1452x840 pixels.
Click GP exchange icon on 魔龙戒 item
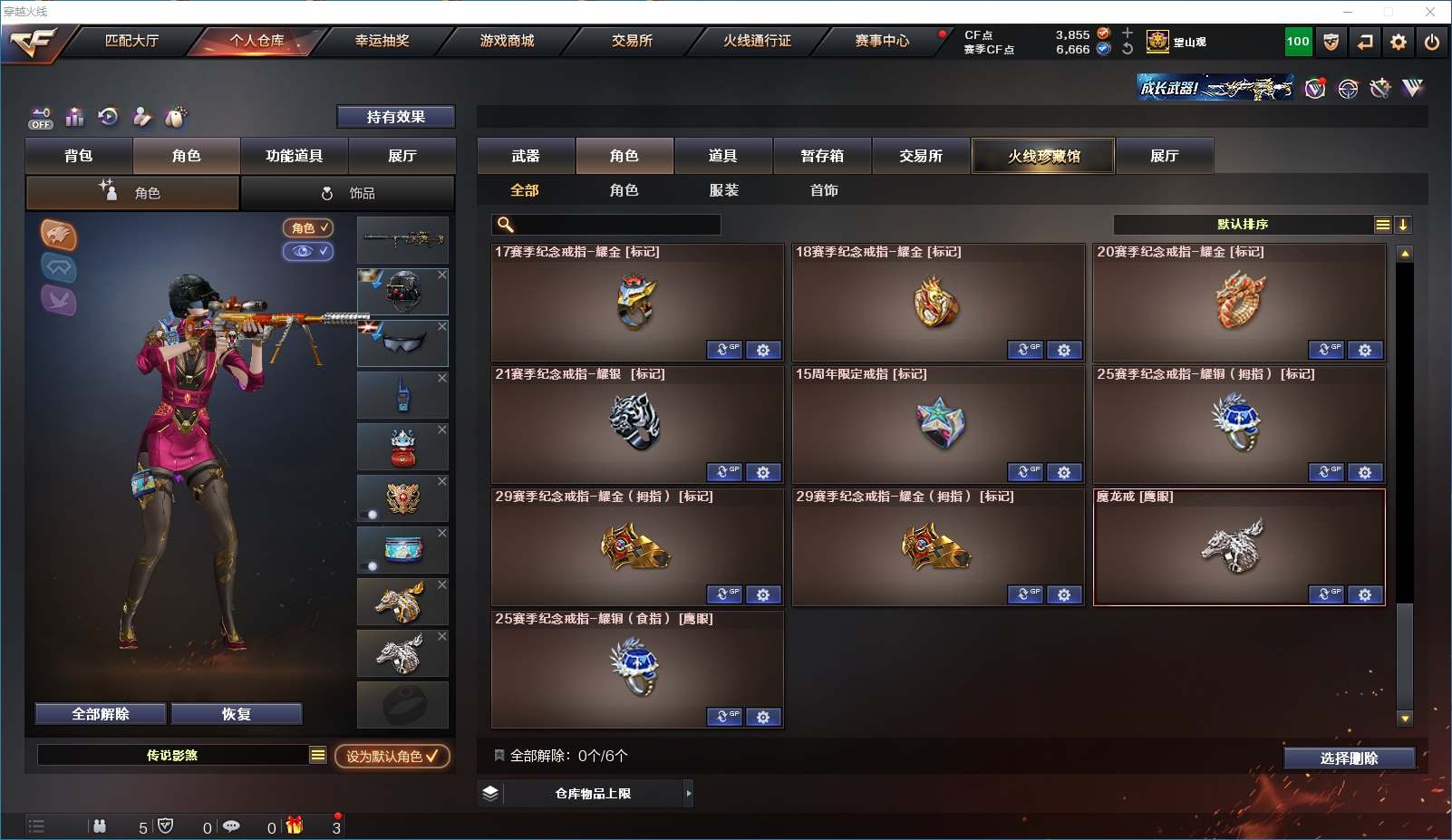[x=1326, y=594]
